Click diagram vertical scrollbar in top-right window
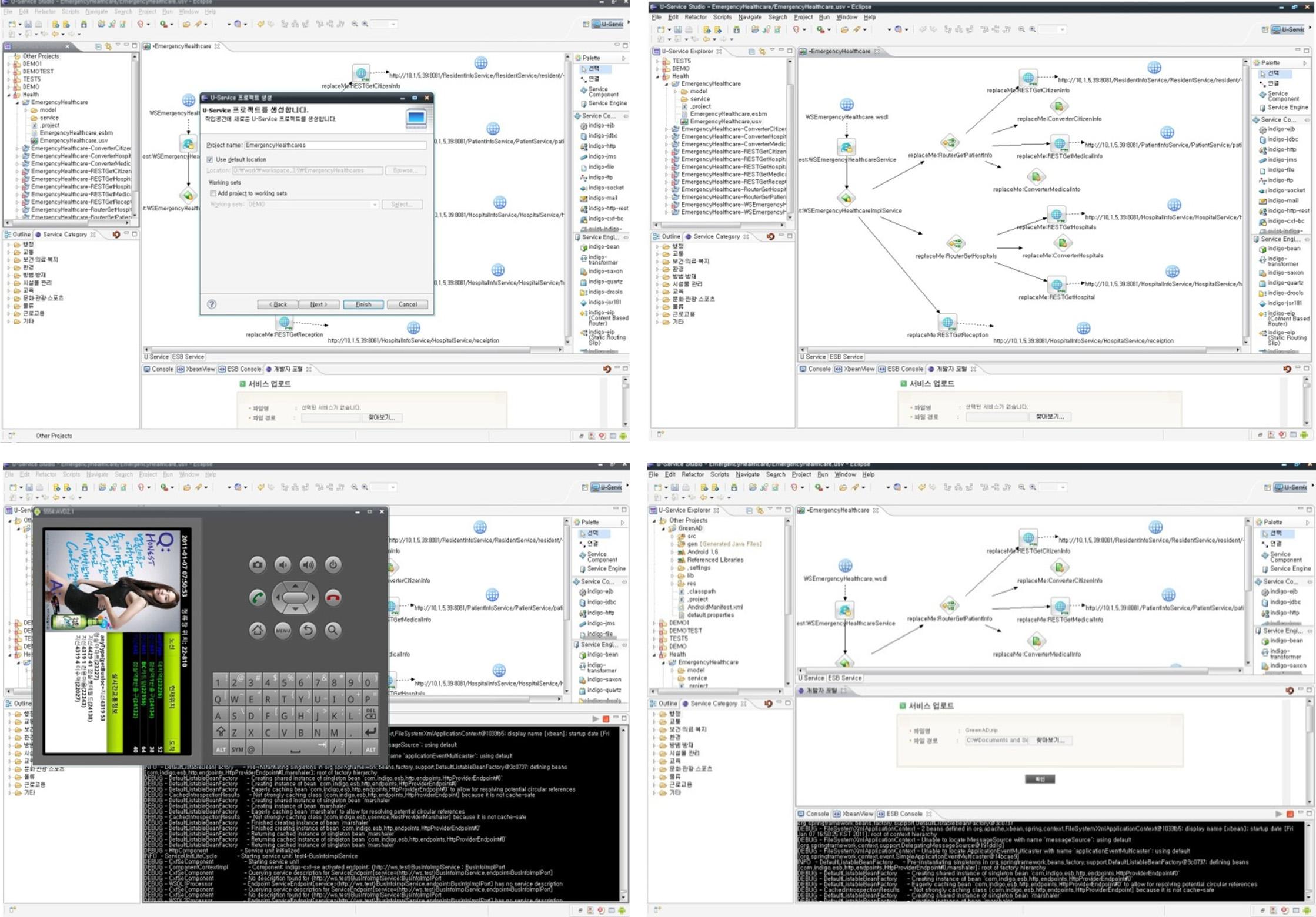 pos(1246,201)
